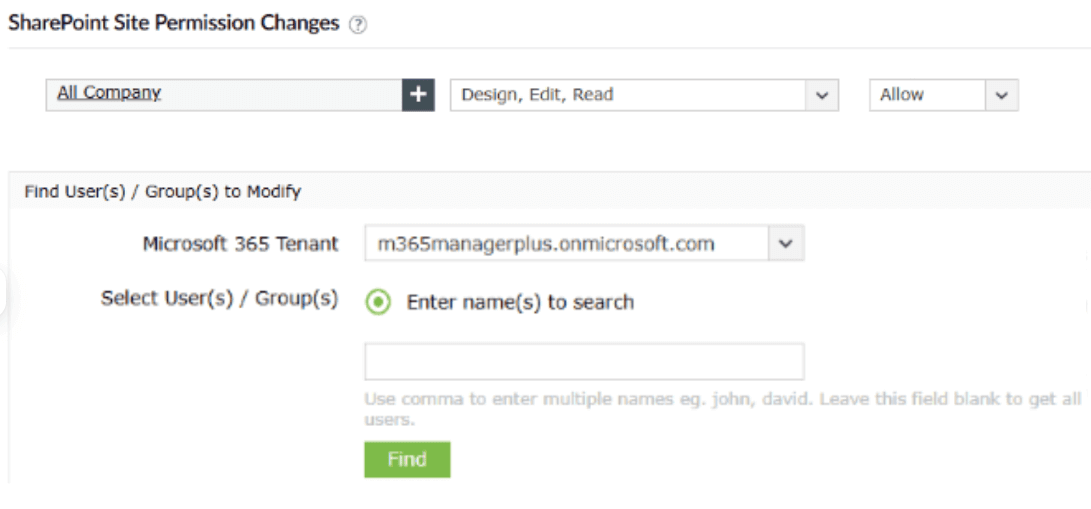Click the arrow beside Allow
Viewport: 1091px width, 509px height.
pos(1002,95)
